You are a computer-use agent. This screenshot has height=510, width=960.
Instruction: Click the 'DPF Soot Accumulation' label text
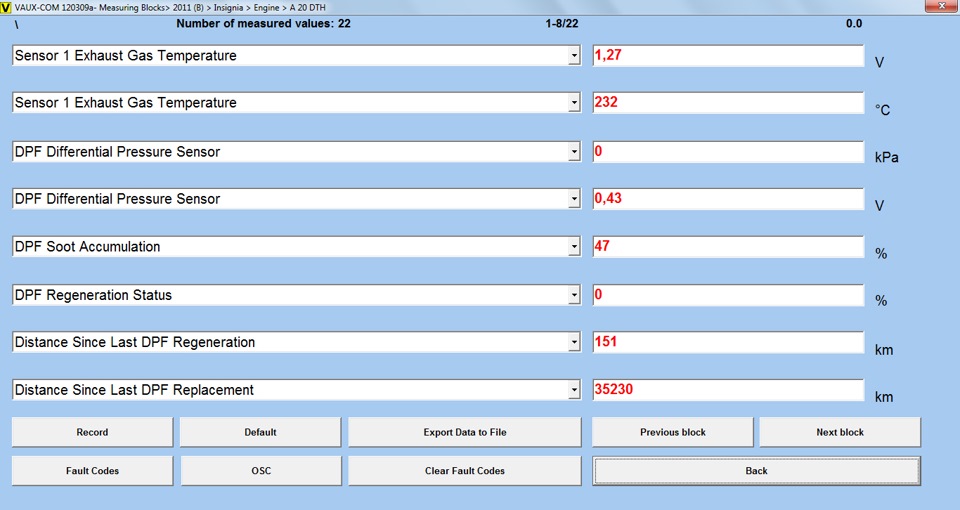pos(88,247)
